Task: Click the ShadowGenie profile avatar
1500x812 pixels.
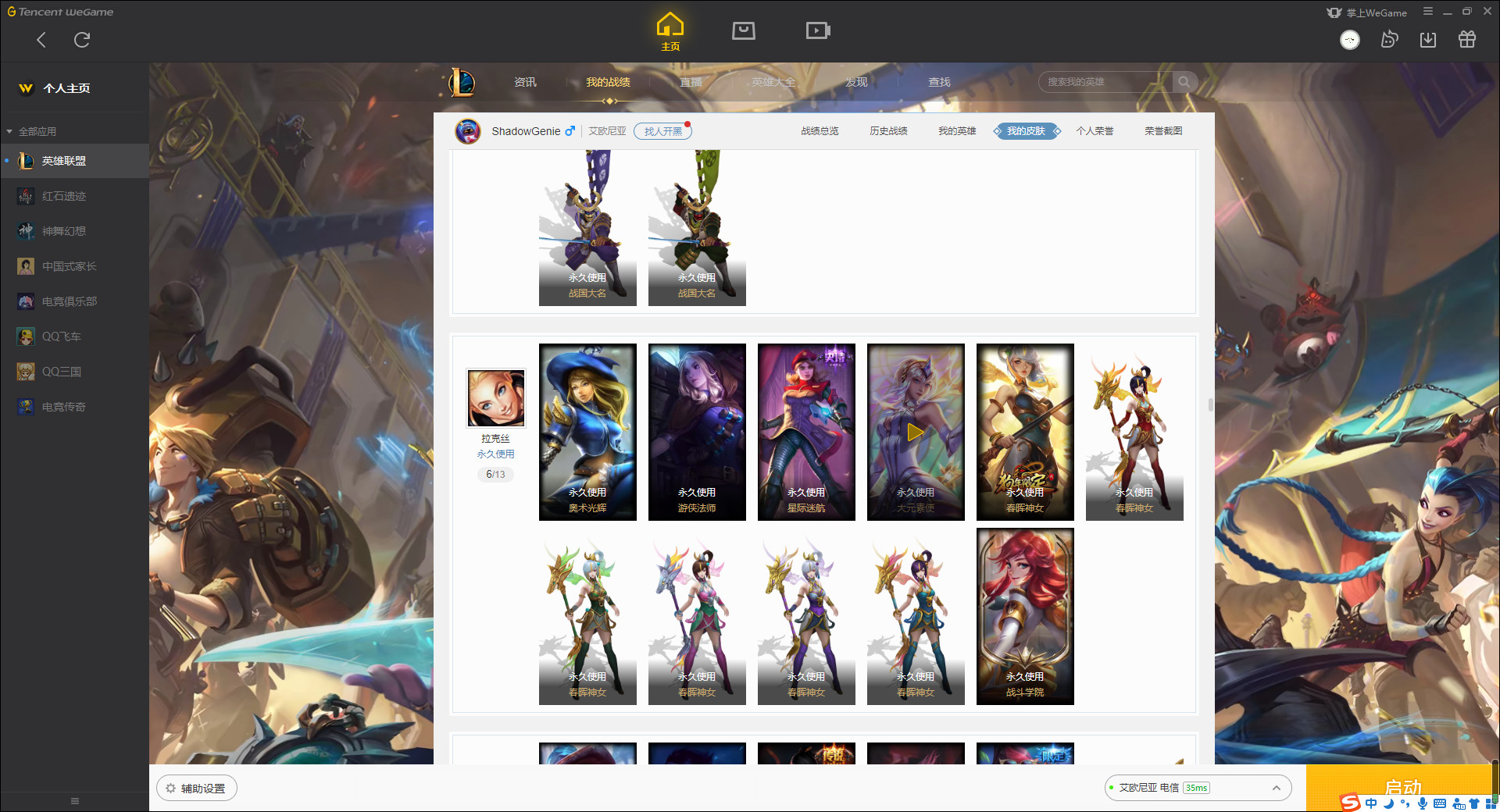Action: tap(468, 131)
